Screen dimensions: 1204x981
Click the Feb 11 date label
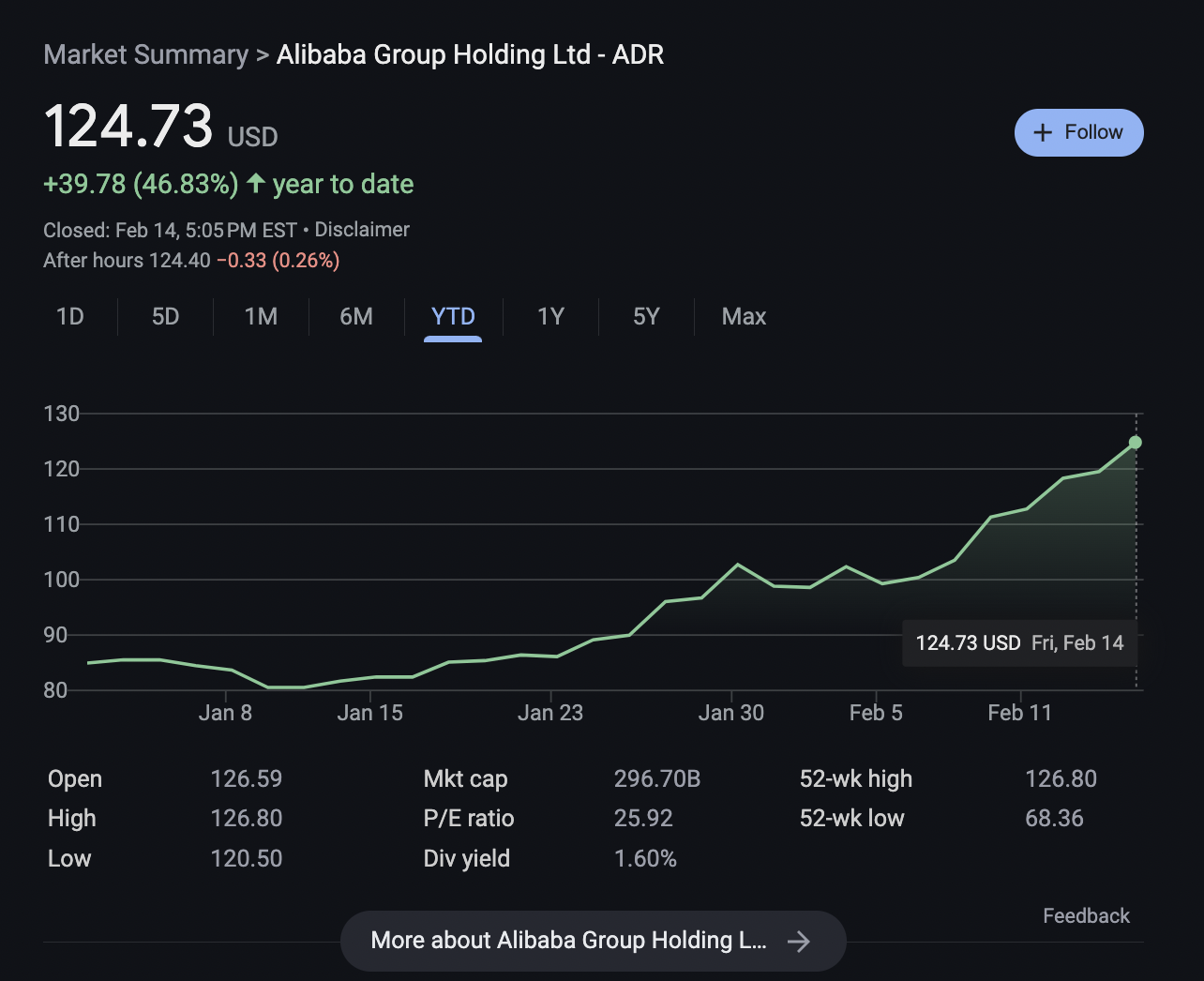[1020, 713]
